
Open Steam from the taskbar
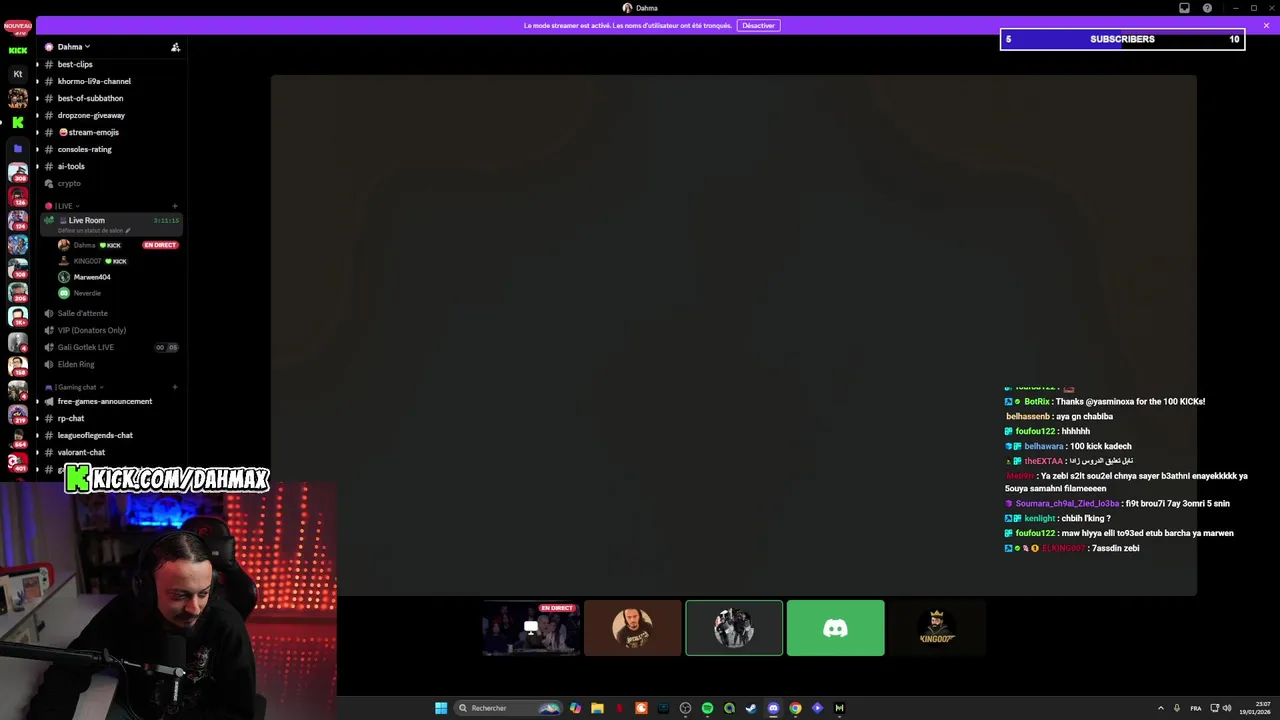(x=751, y=708)
